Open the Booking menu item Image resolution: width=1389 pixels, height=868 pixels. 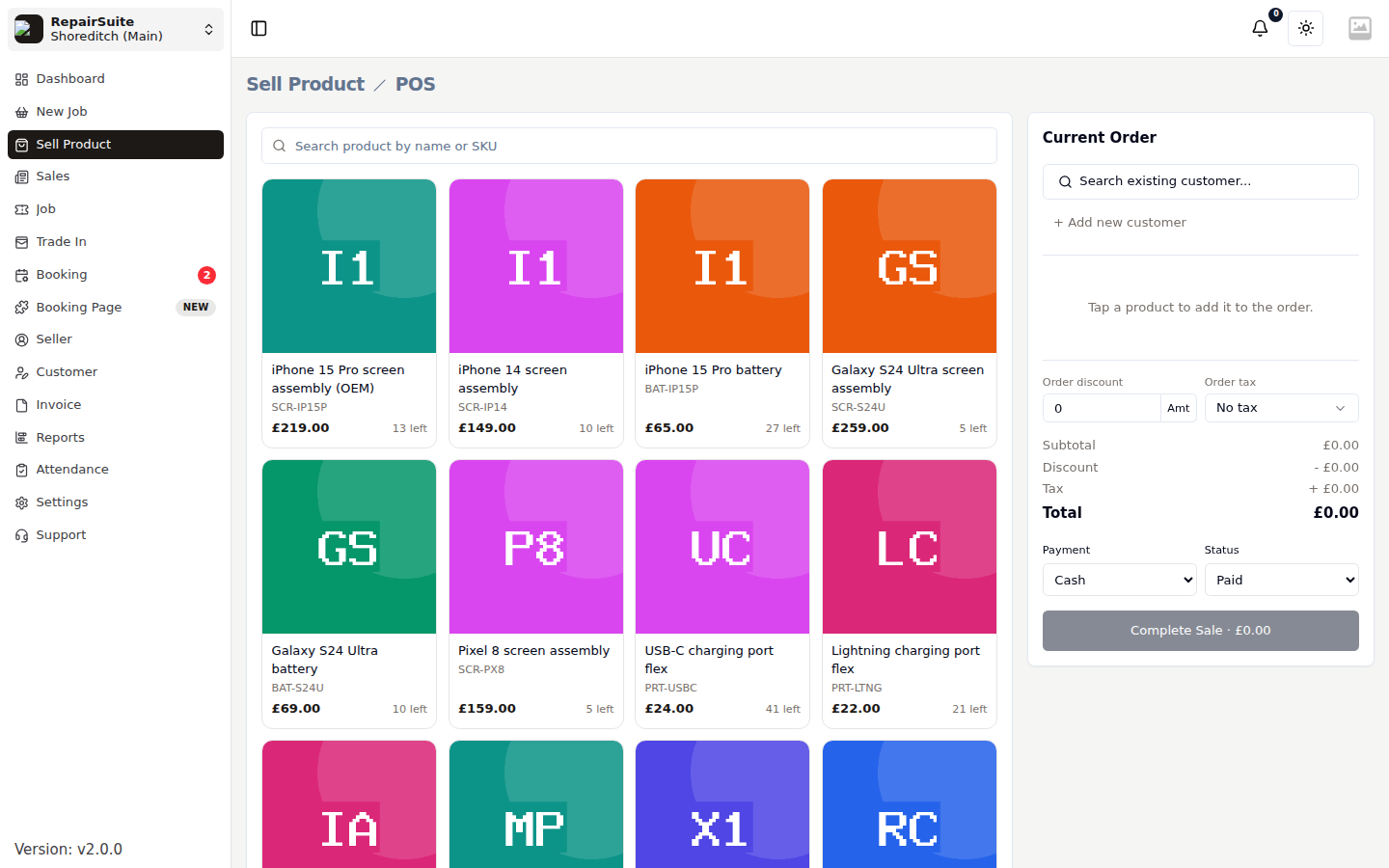(x=116, y=275)
